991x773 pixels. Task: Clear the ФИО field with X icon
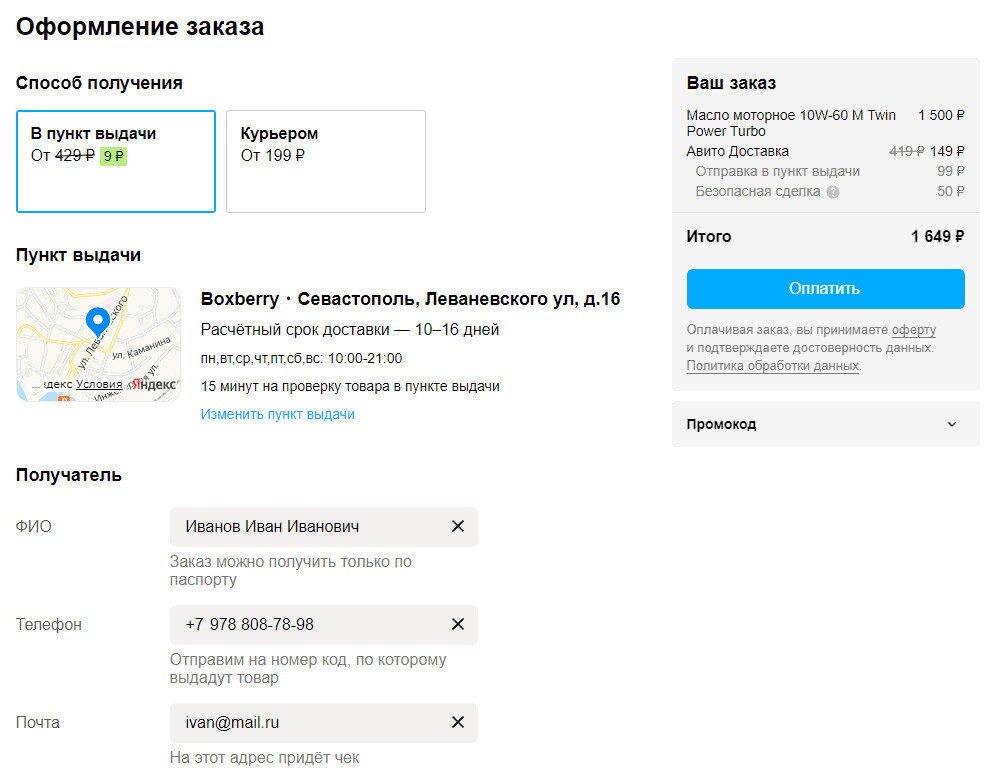pos(458,526)
